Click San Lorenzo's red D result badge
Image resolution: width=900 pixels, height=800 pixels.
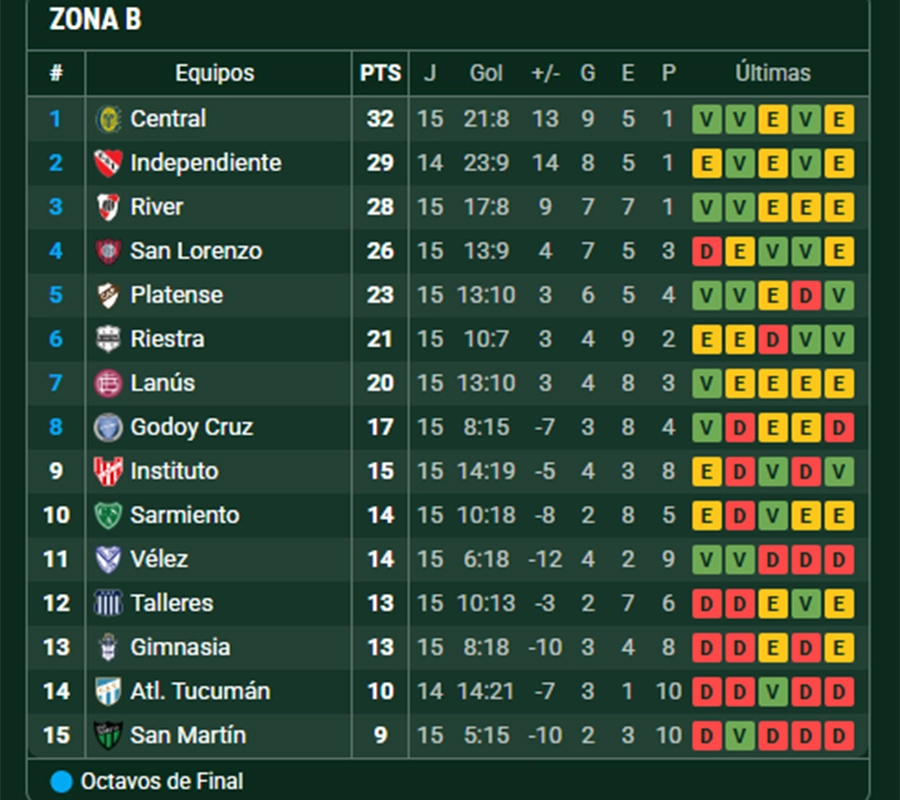coord(707,251)
